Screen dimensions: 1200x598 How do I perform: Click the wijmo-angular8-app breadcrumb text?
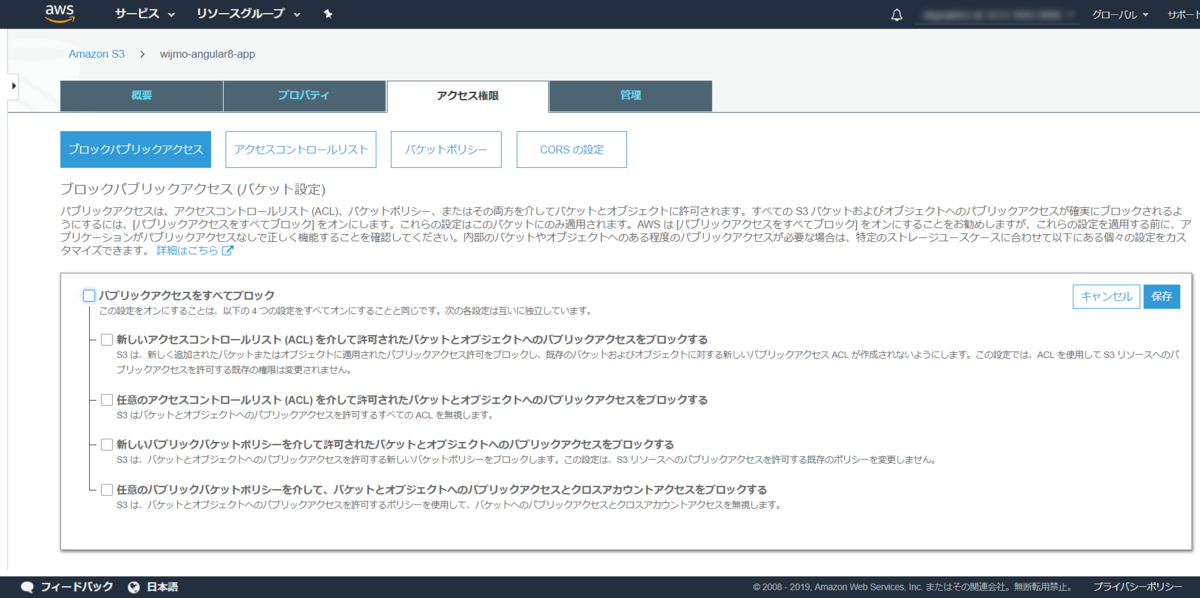pyautogui.click(x=208, y=54)
